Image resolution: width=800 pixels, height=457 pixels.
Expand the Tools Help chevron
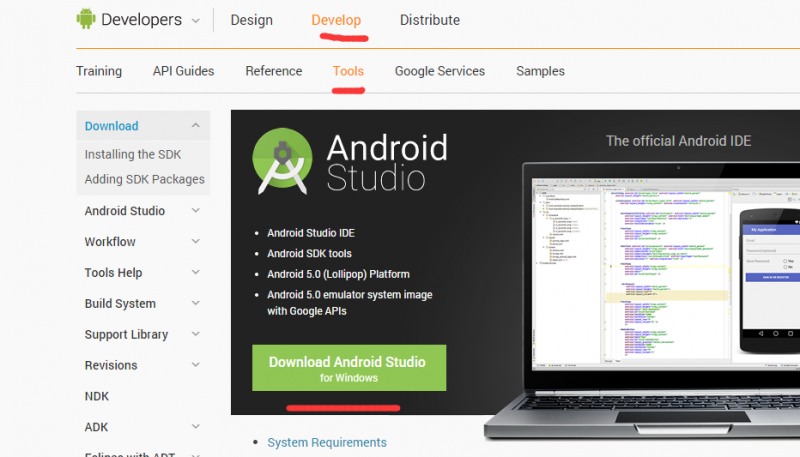pos(196,273)
